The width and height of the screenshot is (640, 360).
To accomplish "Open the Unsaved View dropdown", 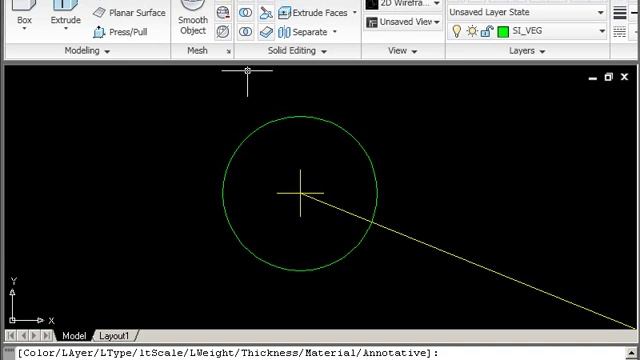I will 437,22.
